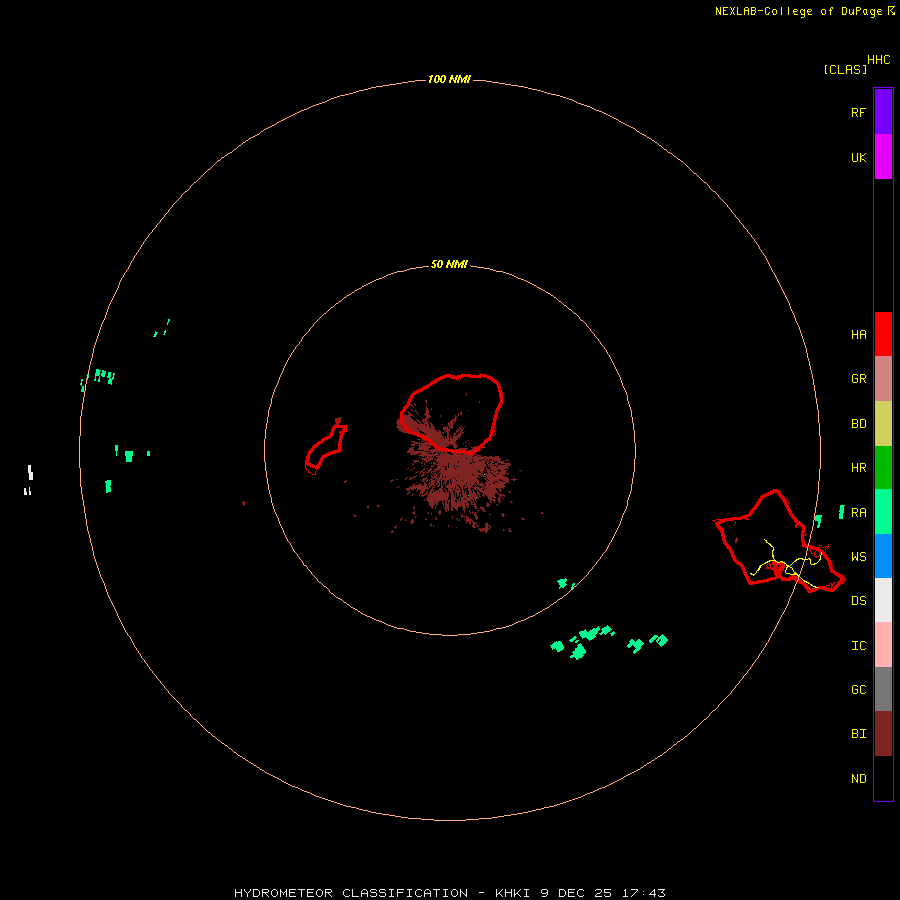The image size is (900, 900).
Task: Click the DS white legend swatch
Action: pos(883,600)
